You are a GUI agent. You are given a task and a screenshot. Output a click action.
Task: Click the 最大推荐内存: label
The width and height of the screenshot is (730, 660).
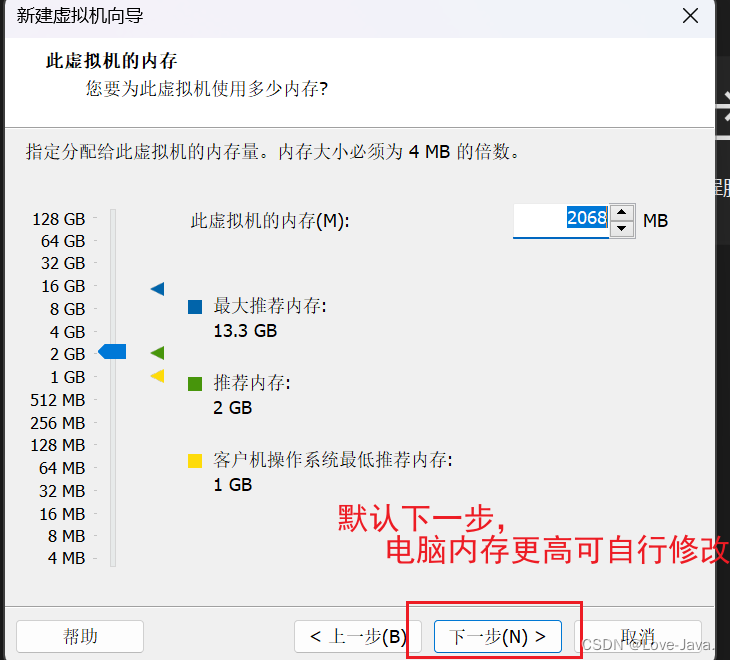coord(270,306)
